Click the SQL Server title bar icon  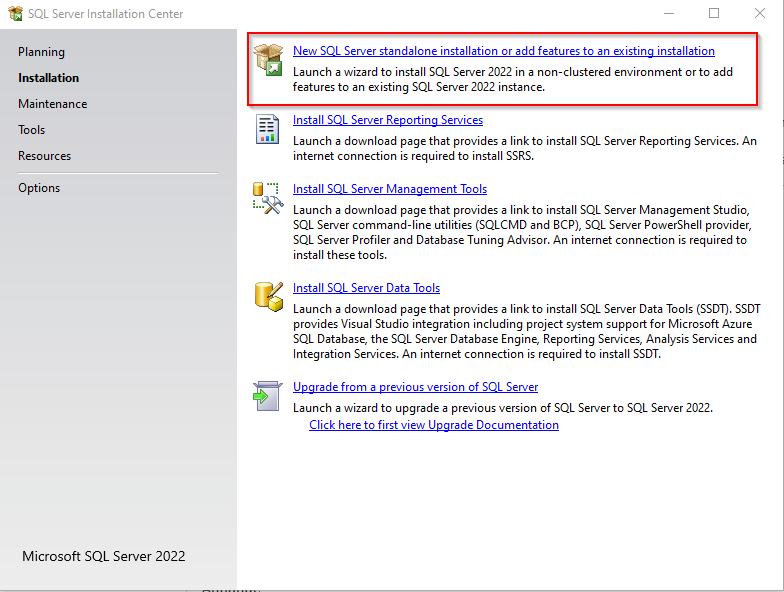[x=15, y=14]
